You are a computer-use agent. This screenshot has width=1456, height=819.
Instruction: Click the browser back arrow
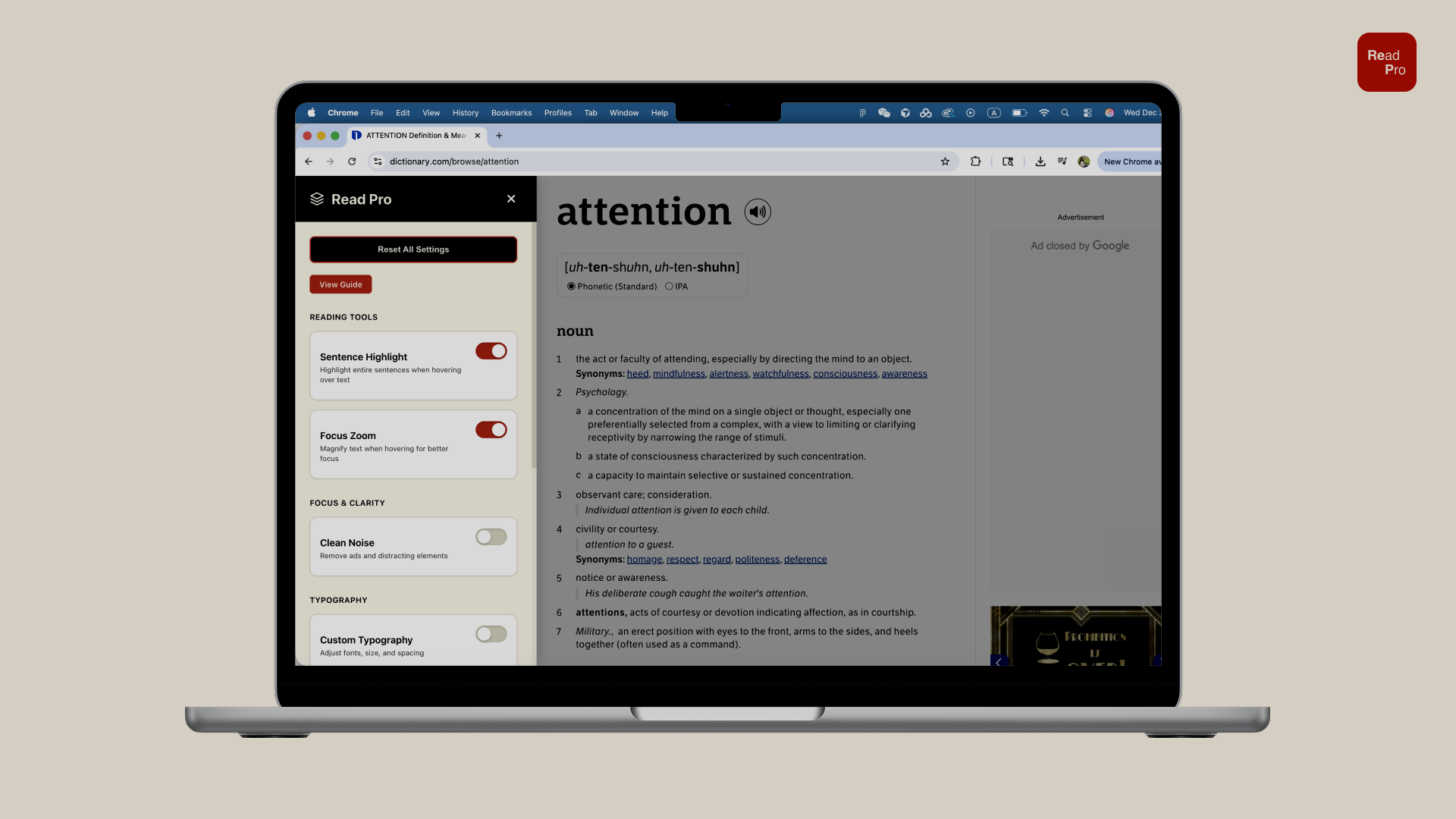(309, 162)
